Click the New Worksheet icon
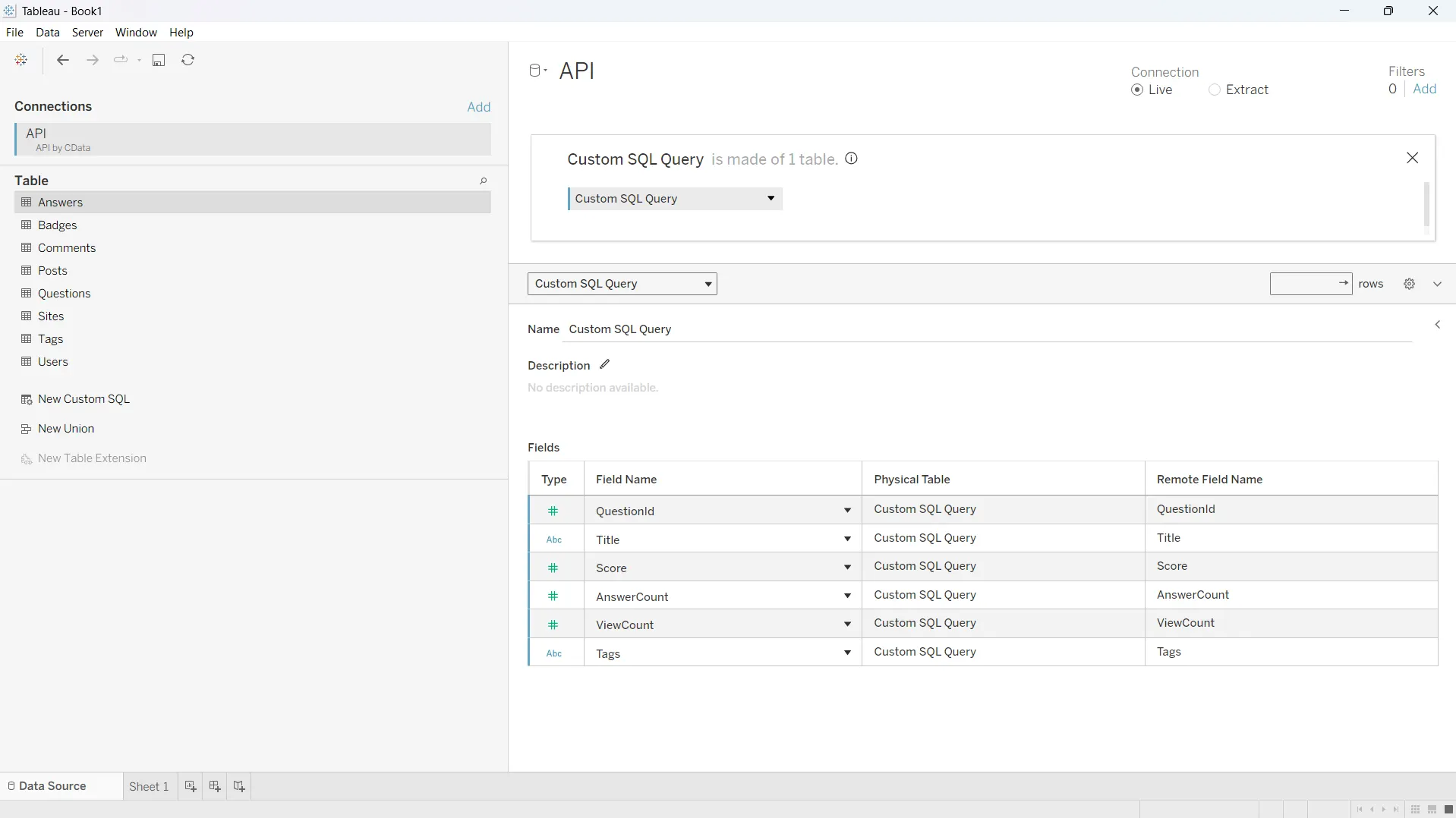The width and height of the screenshot is (1456, 818). [191, 786]
